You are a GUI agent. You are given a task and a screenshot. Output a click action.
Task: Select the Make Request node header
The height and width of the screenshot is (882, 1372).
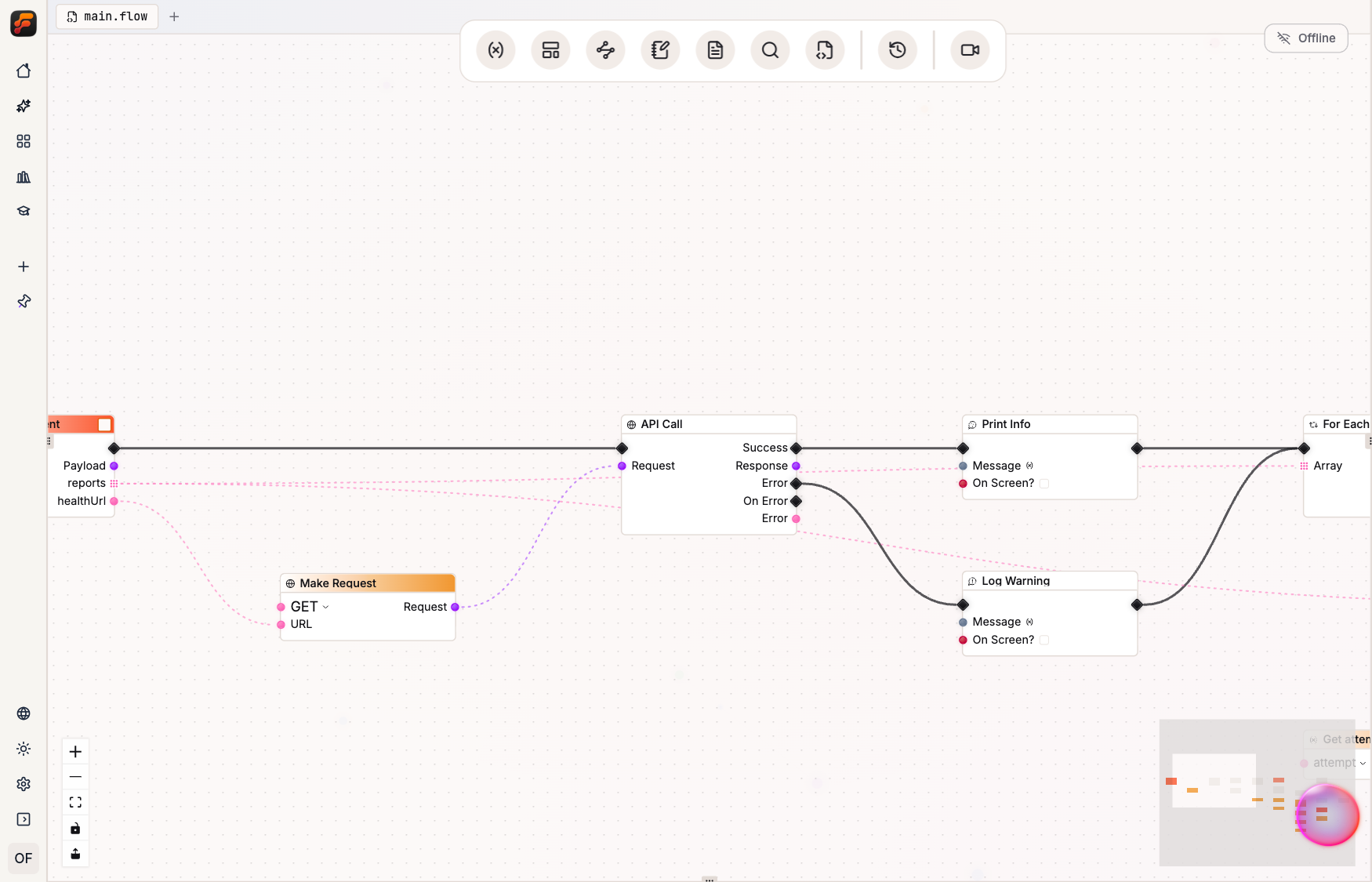(x=368, y=583)
